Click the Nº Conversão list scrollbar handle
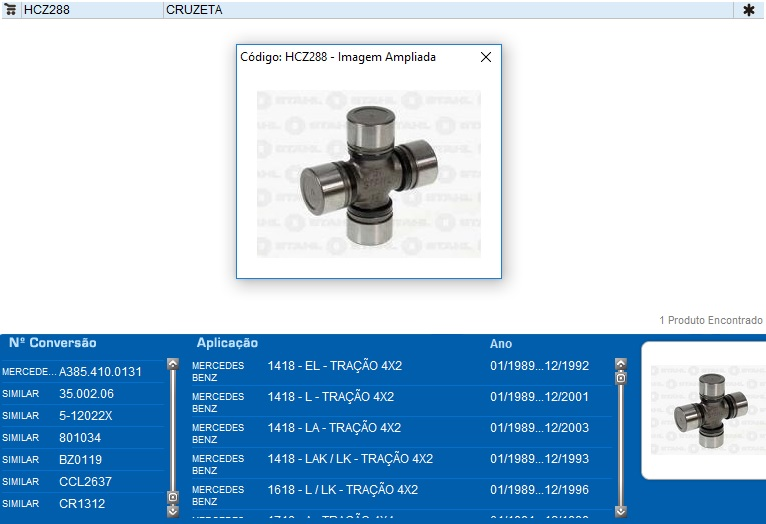766x524 pixels. (173, 496)
